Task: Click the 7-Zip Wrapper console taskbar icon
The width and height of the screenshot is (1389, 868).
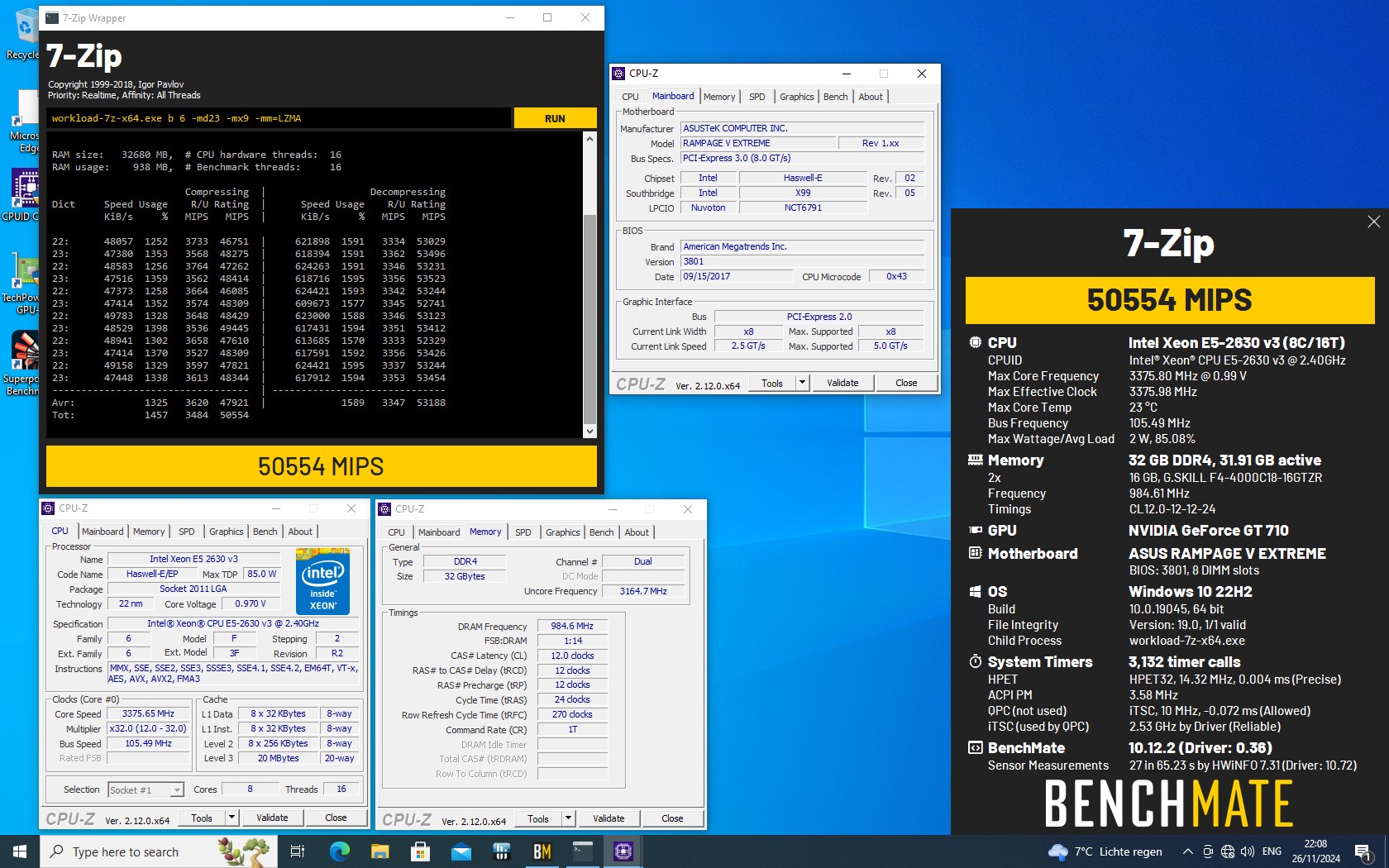Action: click(583, 851)
